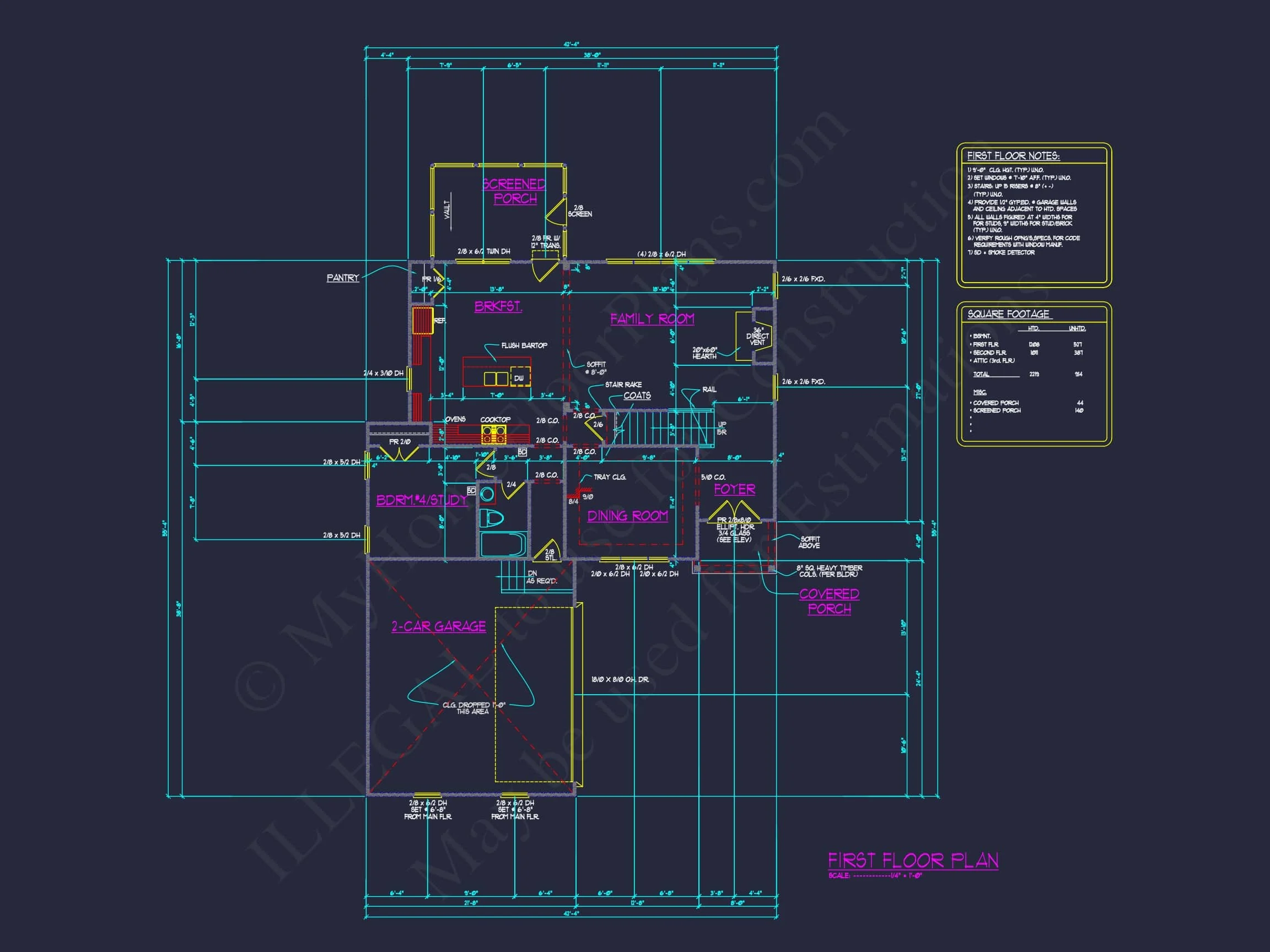Viewport: 1270px width, 952px height.
Task: Click the 18/0 x 8/0 OH. DR. annotation
Action: point(620,679)
